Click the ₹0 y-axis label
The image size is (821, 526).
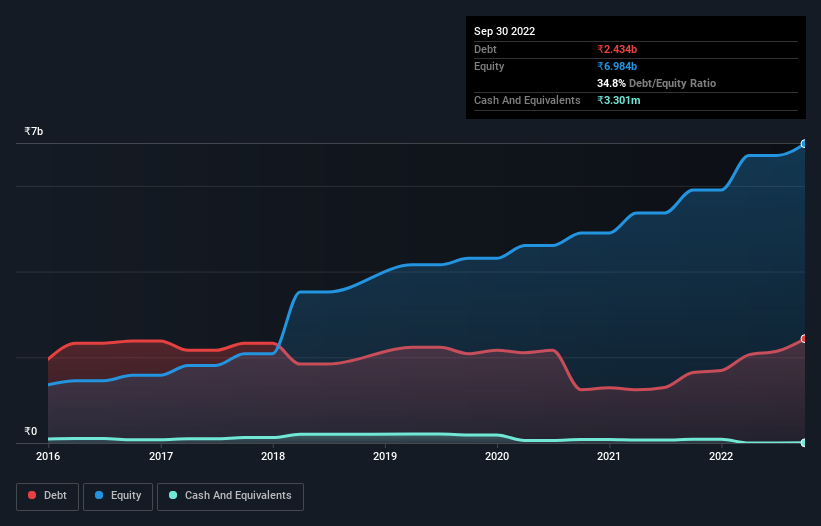tap(31, 431)
